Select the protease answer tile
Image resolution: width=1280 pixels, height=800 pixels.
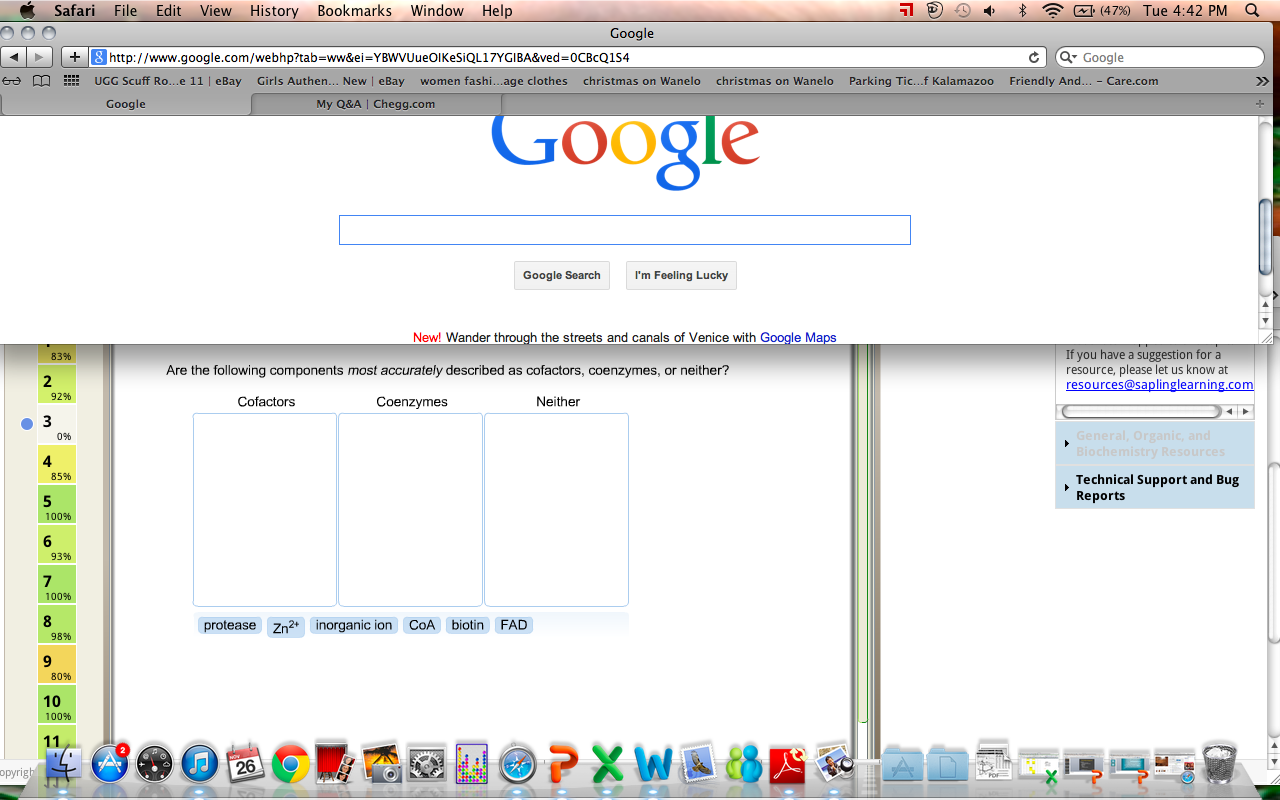230,625
